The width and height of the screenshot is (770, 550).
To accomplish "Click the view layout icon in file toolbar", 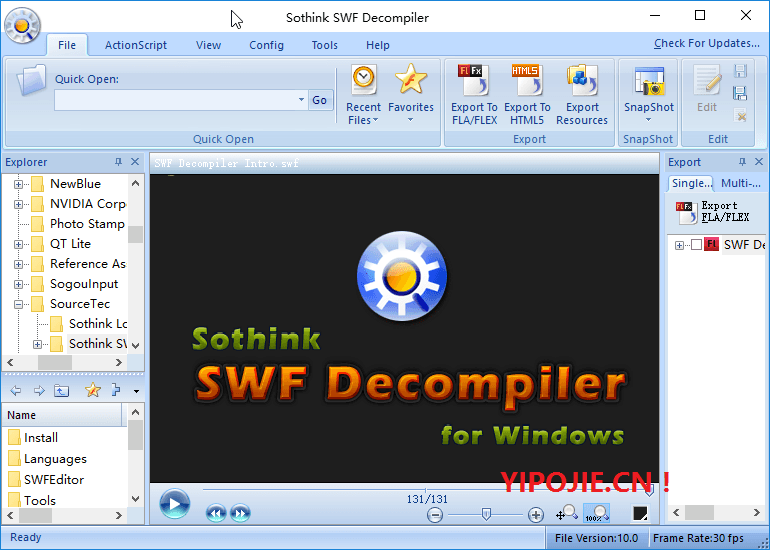I will coord(116,390).
